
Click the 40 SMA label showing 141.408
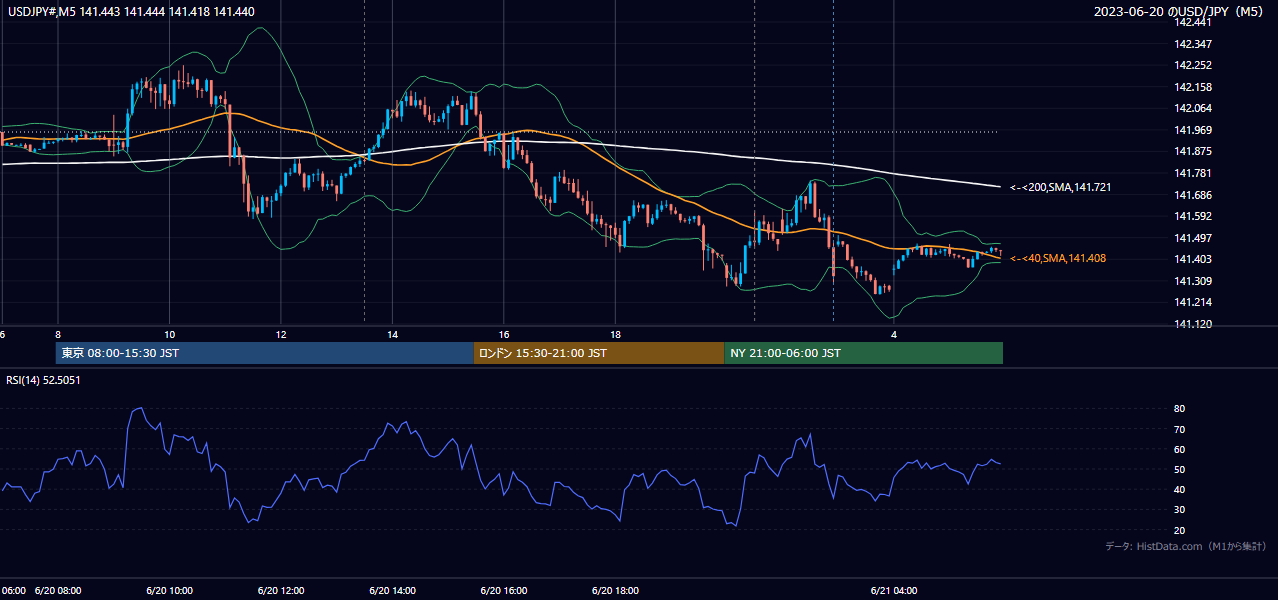(1058, 258)
